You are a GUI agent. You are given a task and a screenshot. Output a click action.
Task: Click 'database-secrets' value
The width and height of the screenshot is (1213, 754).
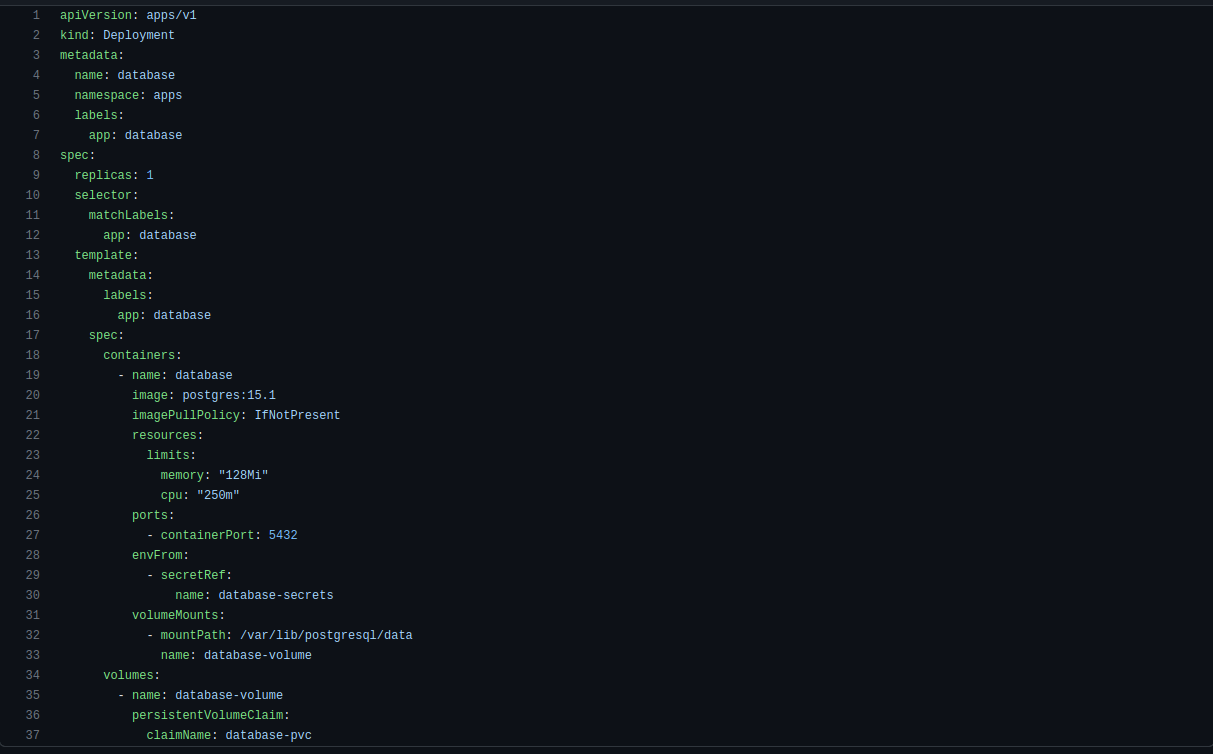pos(276,595)
